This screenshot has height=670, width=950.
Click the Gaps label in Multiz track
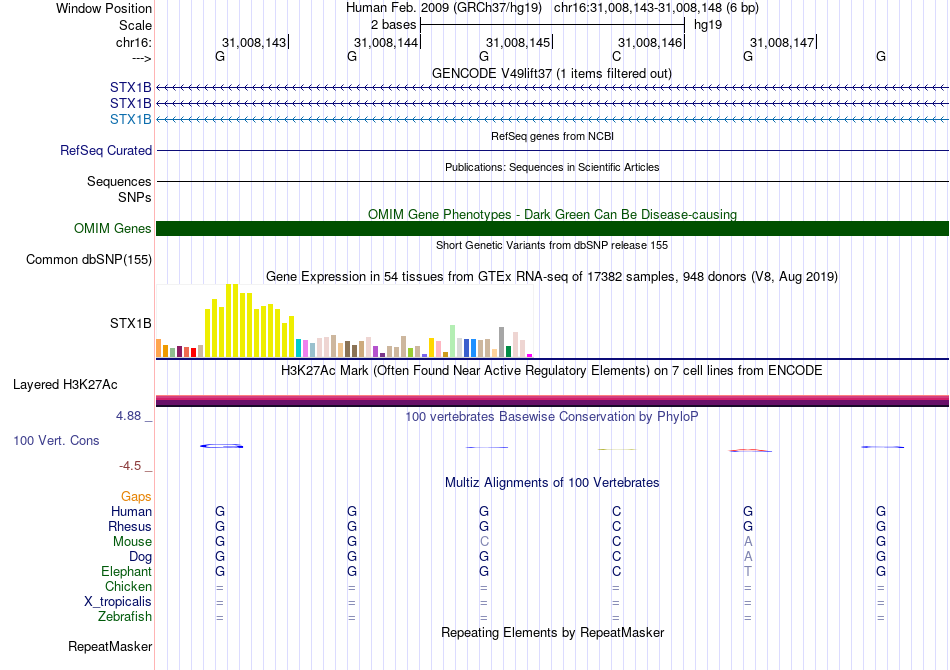coord(136,497)
